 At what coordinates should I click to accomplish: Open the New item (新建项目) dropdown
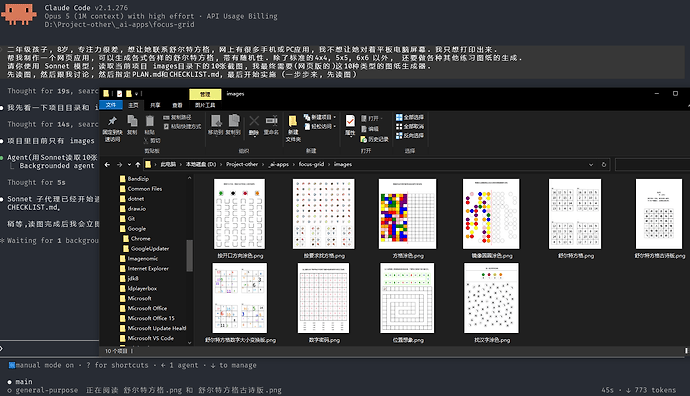point(320,117)
